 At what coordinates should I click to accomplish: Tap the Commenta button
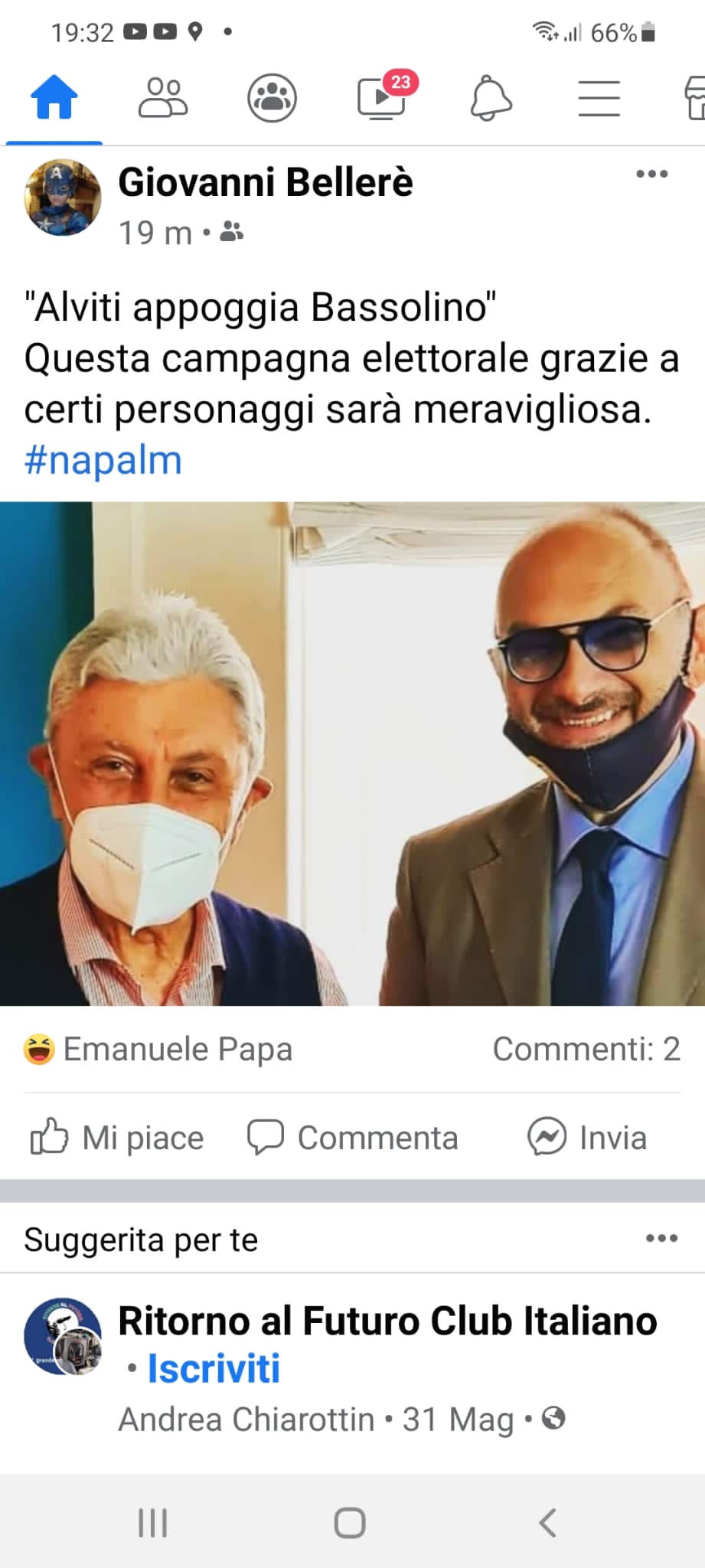click(x=352, y=1137)
